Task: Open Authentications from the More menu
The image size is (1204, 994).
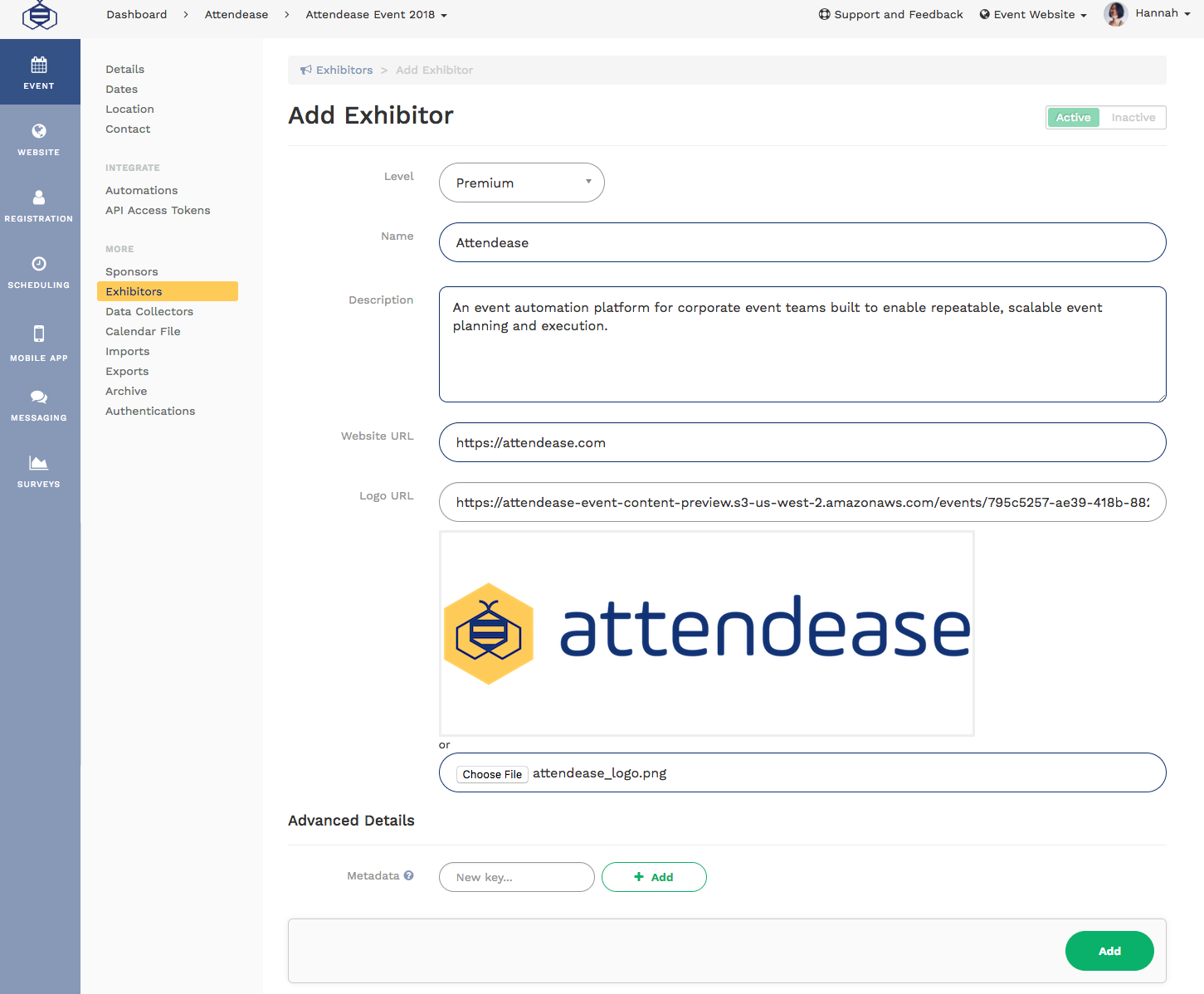Action: pyautogui.click(x=150, y=411)
